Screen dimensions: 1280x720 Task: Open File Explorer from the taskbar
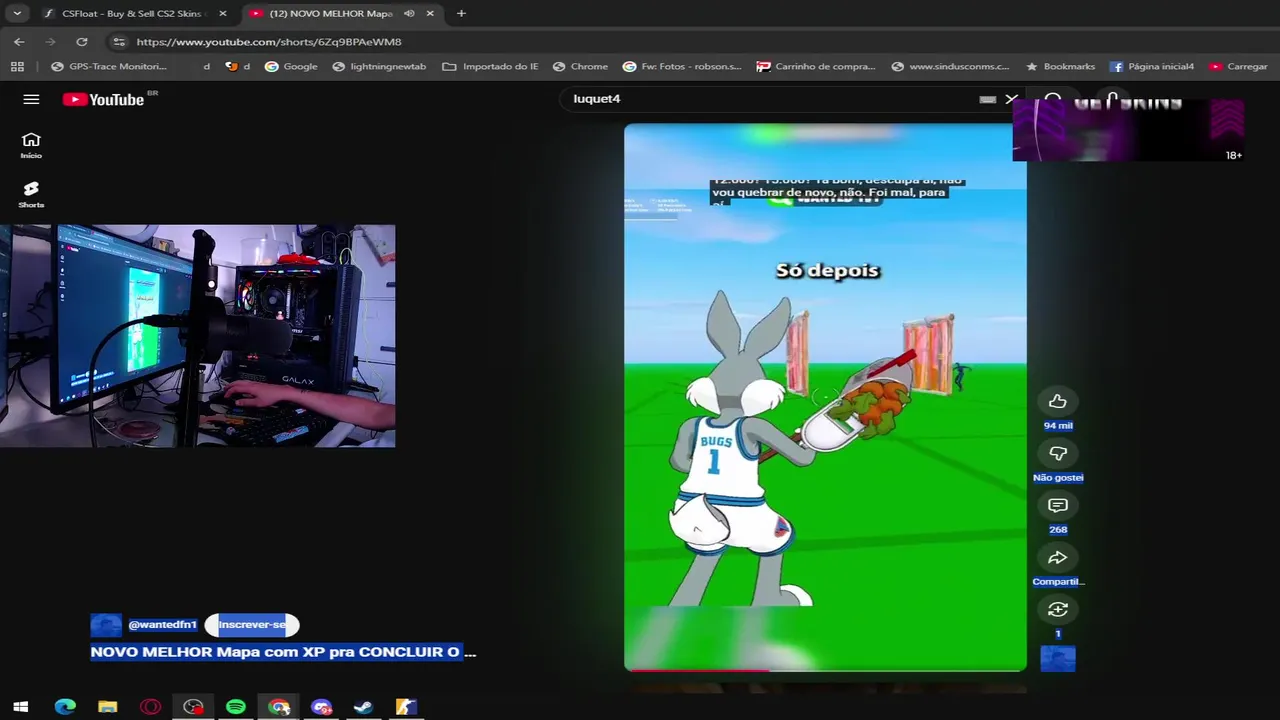click(x=108, y=707)
